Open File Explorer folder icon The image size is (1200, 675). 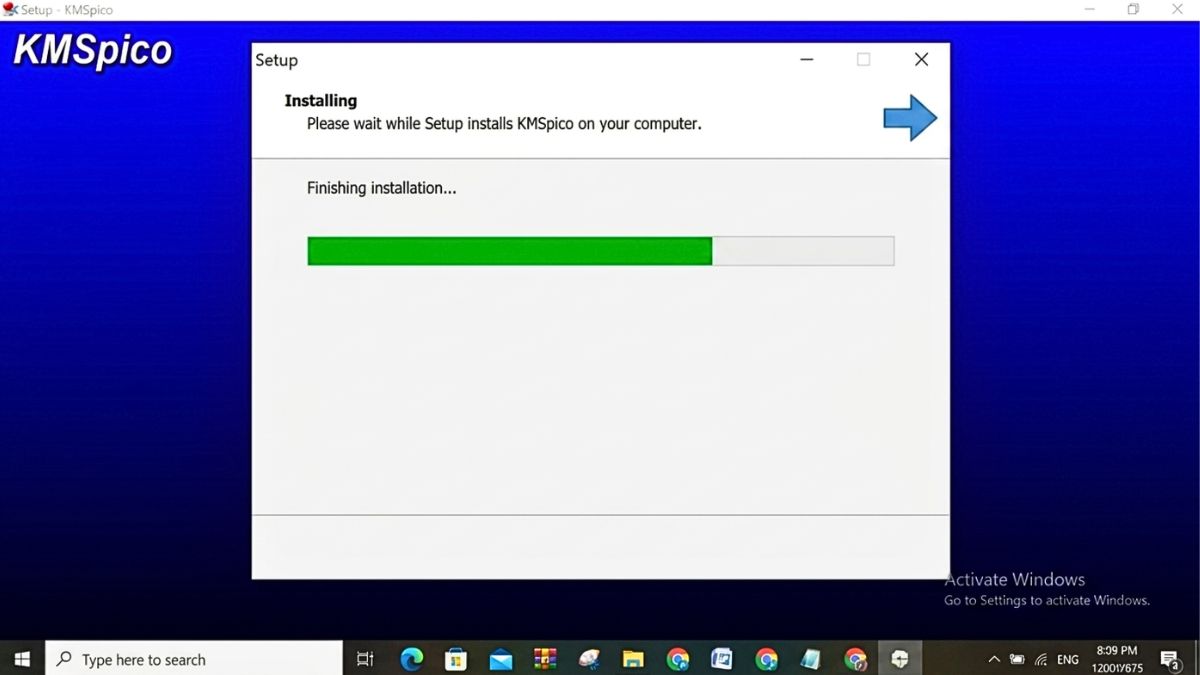tap(633, 659)
